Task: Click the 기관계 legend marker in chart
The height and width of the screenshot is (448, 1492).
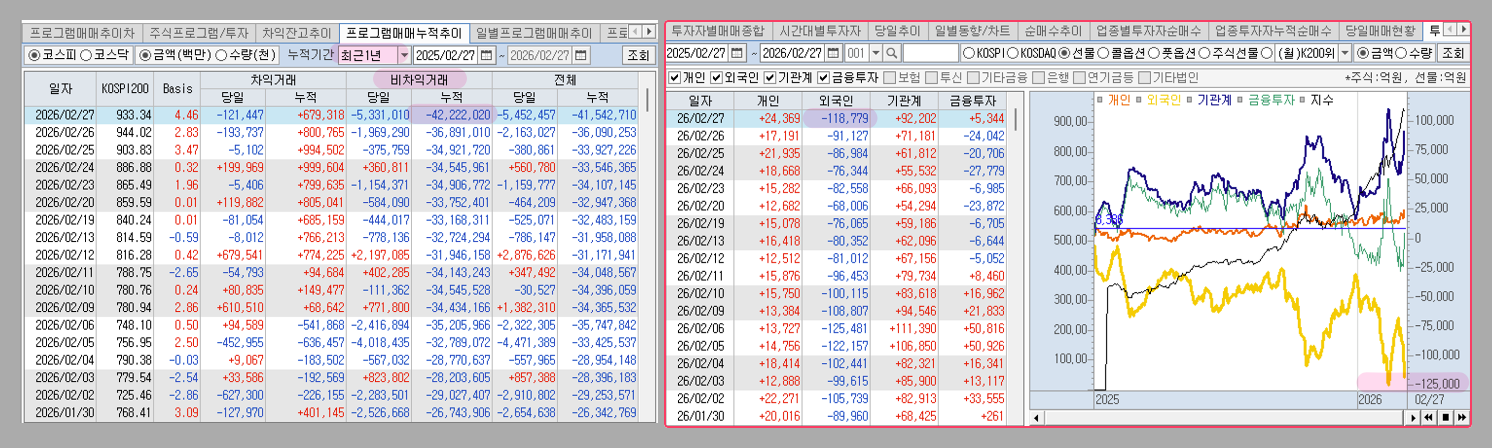Action: tap(1190, 99)
